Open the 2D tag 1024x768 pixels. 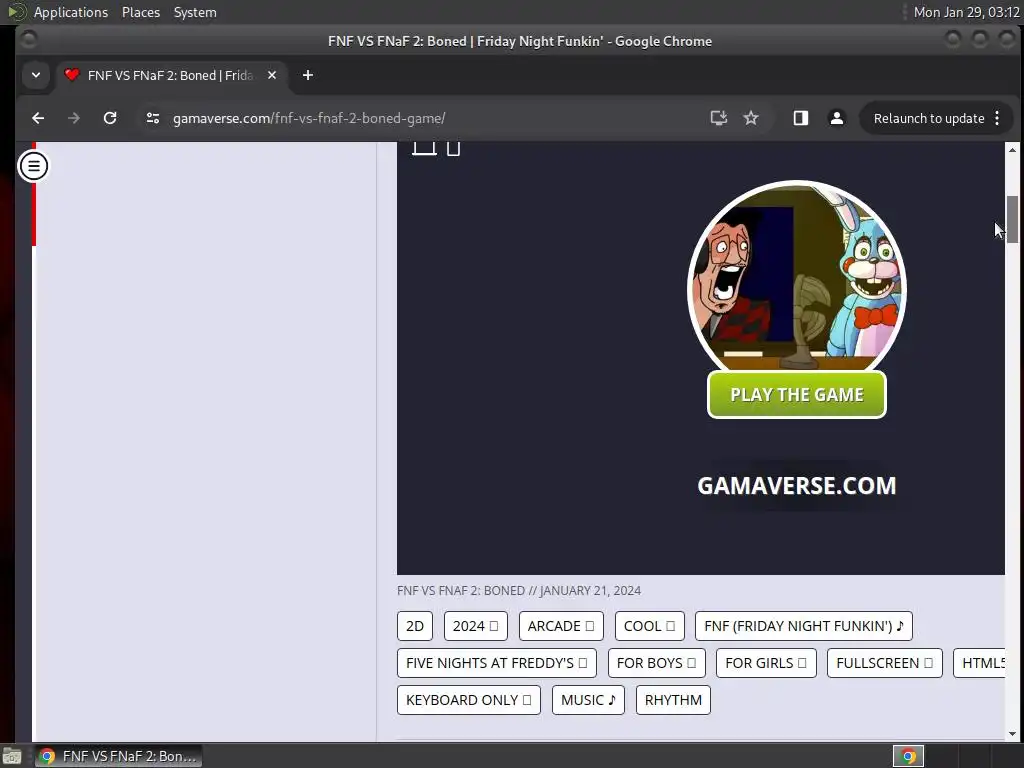click(x=415, y=626)
